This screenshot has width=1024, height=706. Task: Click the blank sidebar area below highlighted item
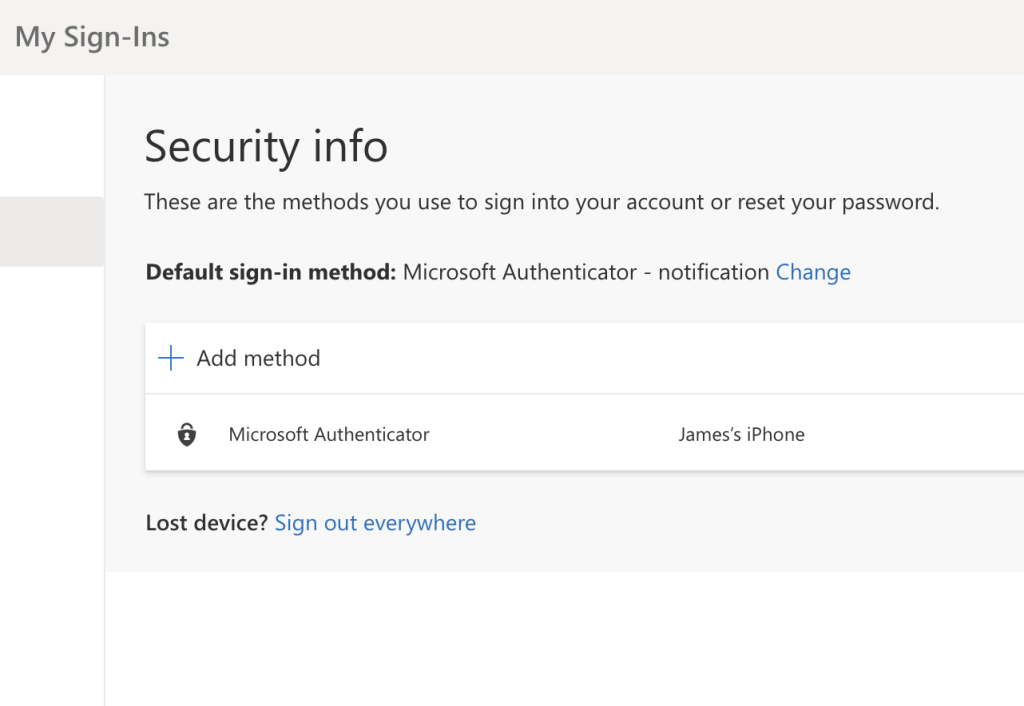[x=52, y=450]
